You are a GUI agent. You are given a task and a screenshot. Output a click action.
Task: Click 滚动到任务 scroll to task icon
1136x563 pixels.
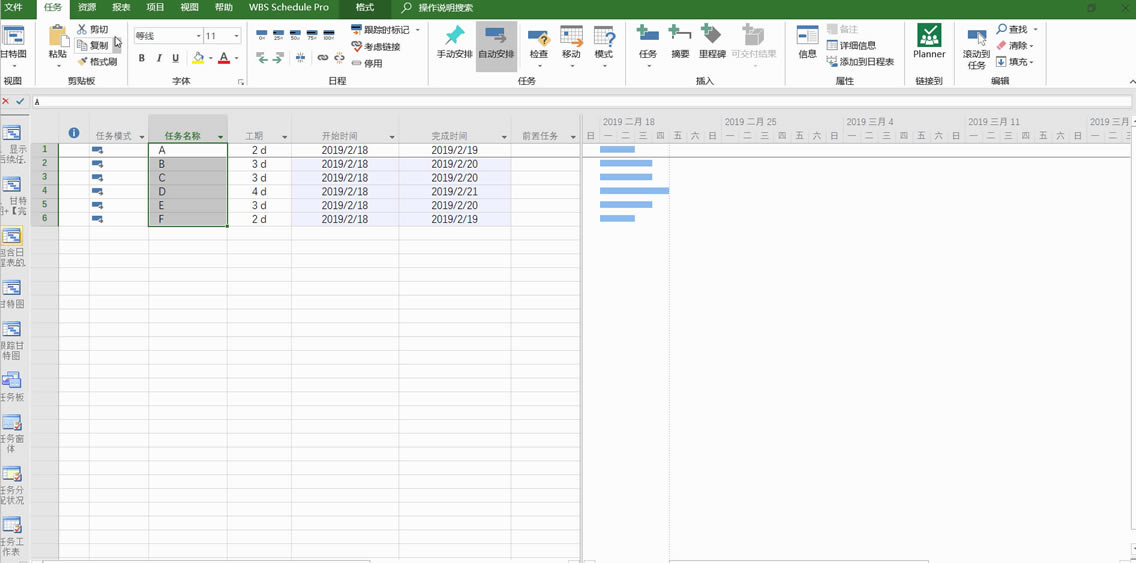pyautogui.click(x=976, y=46)
